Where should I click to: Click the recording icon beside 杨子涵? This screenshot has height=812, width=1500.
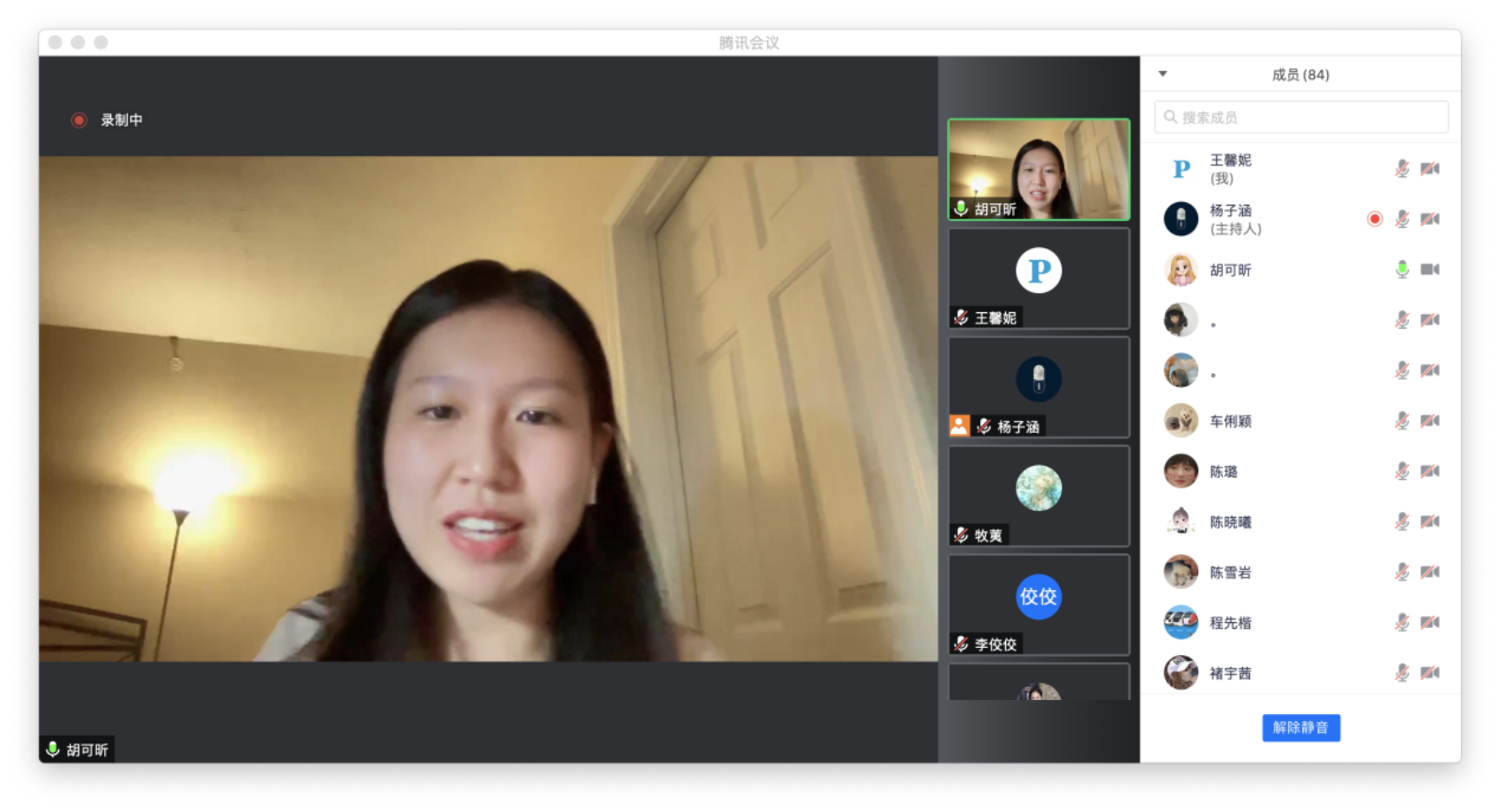point(1374,219)
